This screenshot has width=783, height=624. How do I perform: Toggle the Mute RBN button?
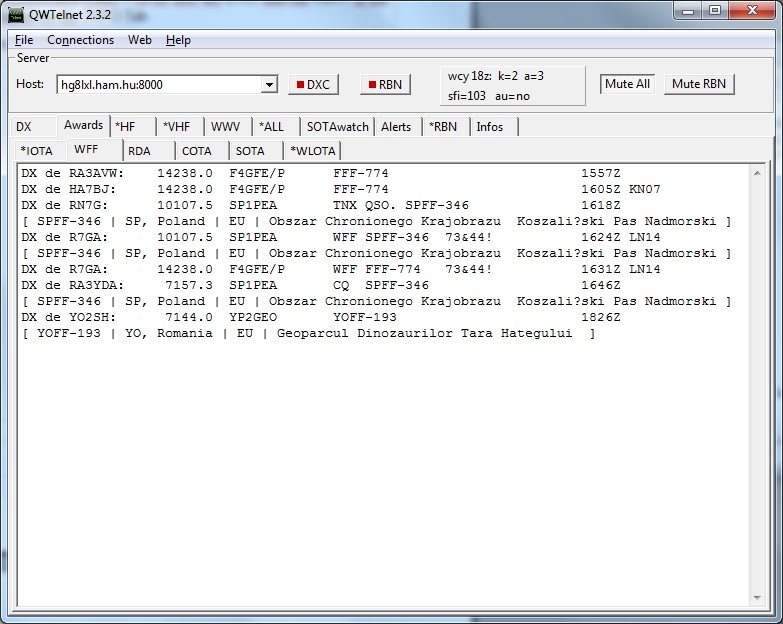[699, 84]
